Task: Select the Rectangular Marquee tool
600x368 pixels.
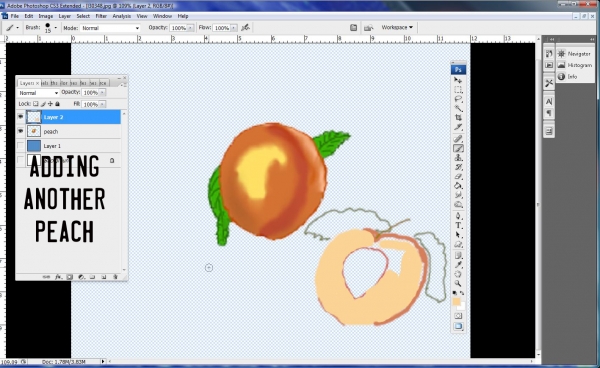Action: (458, 90)
